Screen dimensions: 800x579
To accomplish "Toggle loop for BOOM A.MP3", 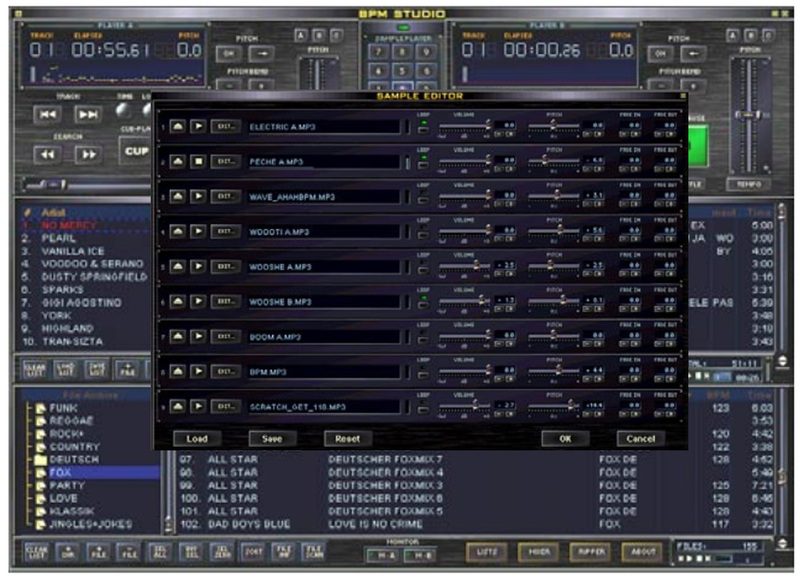I will [423, 340].
